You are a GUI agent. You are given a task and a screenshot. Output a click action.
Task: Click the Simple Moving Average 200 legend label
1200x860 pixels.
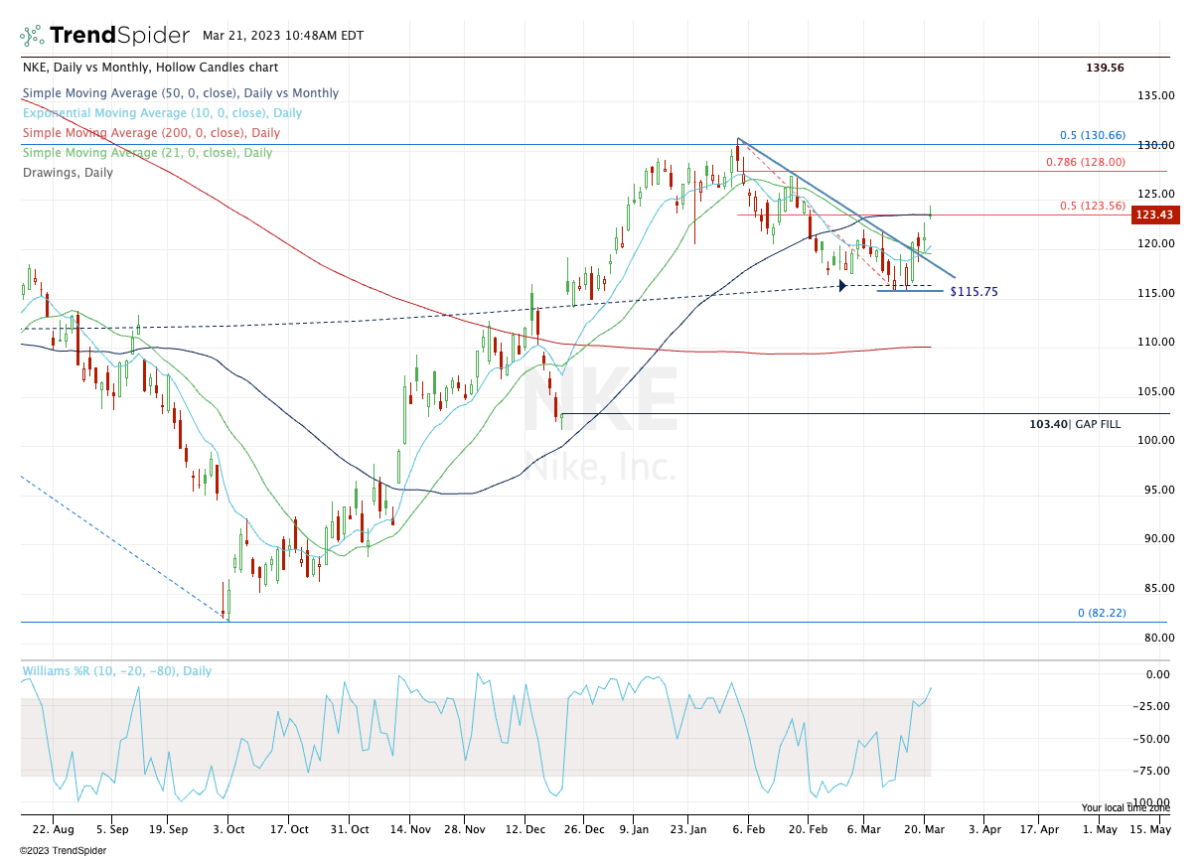(x=150, y=133)
